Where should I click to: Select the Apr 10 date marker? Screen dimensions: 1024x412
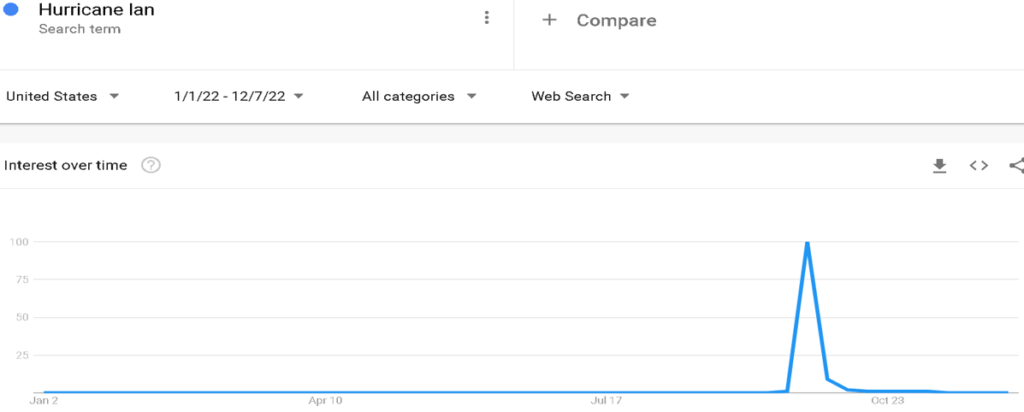325,401
